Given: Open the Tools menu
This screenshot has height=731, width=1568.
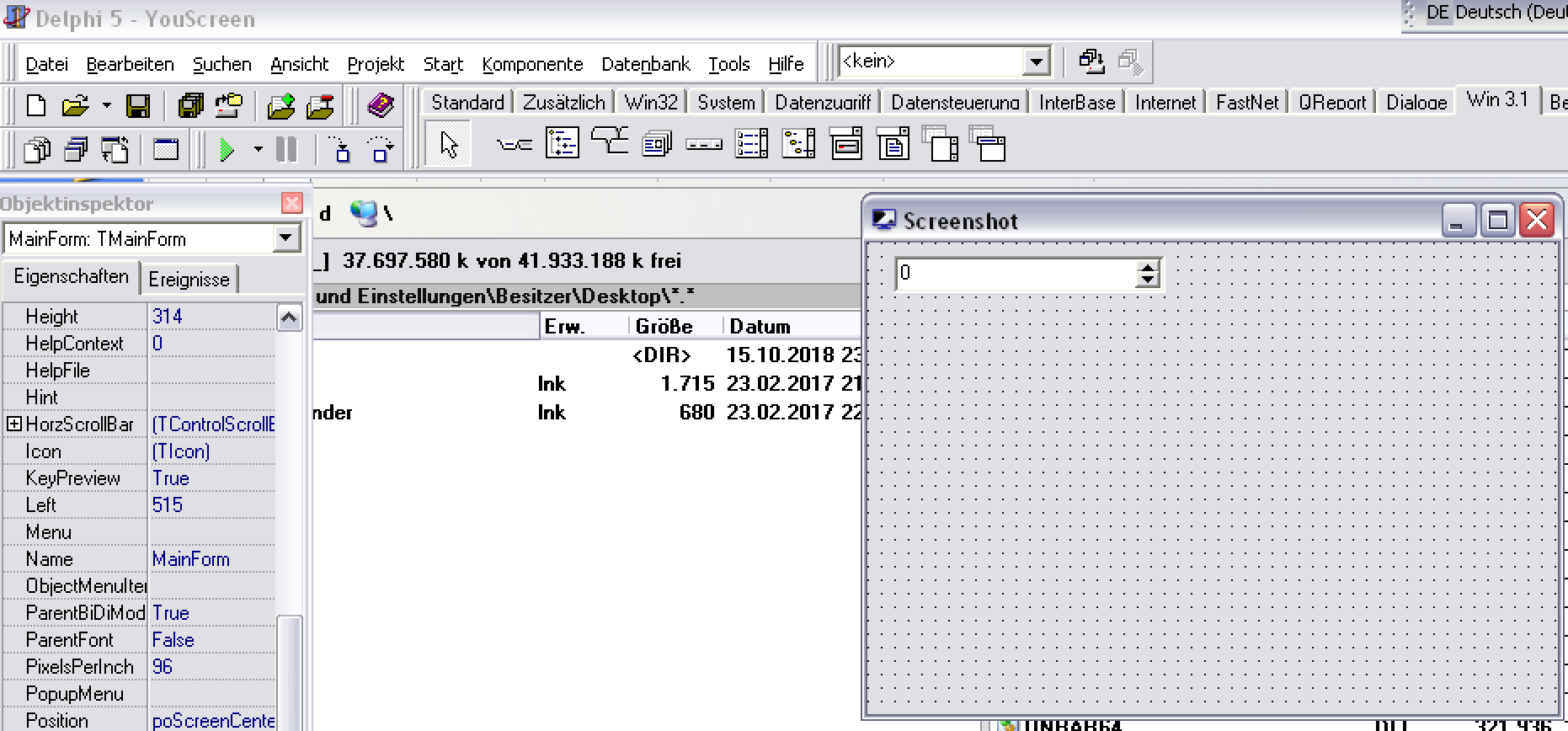Looking at the screenshot, I should tap(728, 65).
